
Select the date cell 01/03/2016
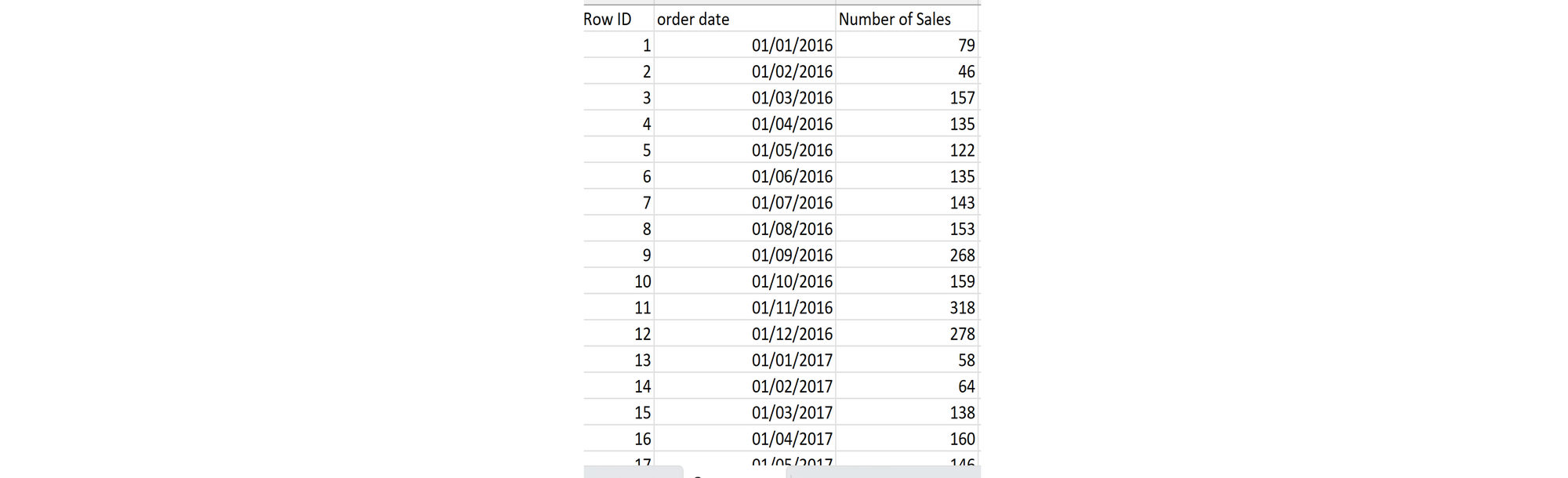click(792, 98)
